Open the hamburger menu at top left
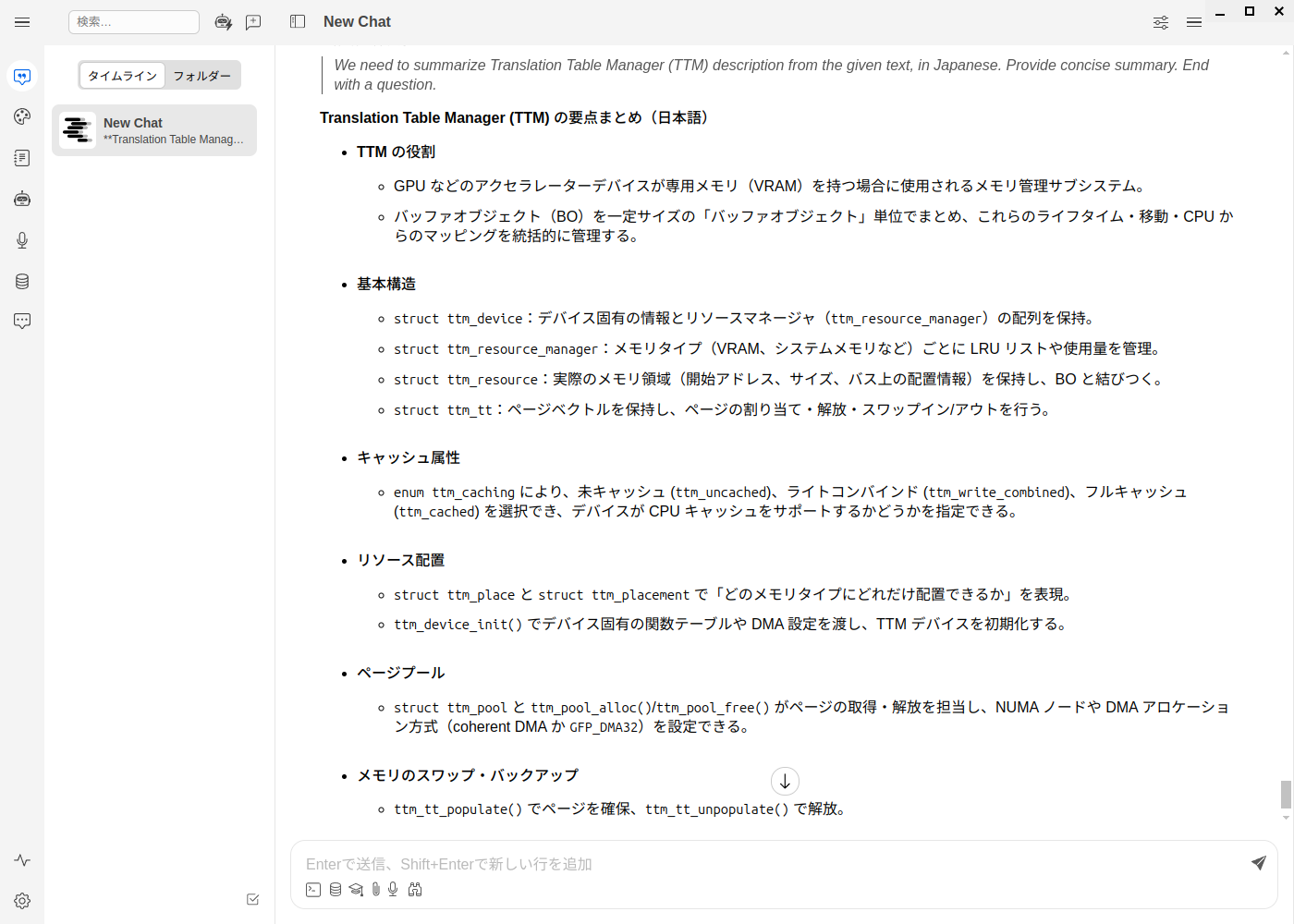 point(22,22)
